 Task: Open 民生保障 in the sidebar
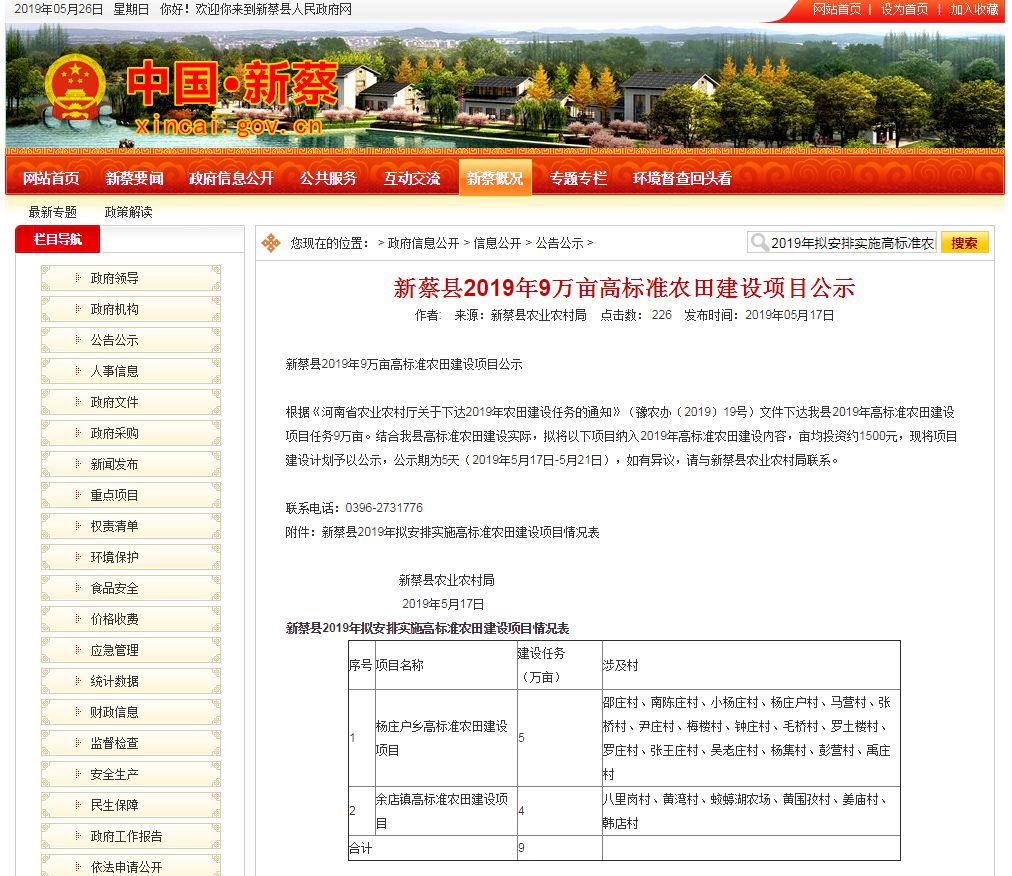coord(131,805)
